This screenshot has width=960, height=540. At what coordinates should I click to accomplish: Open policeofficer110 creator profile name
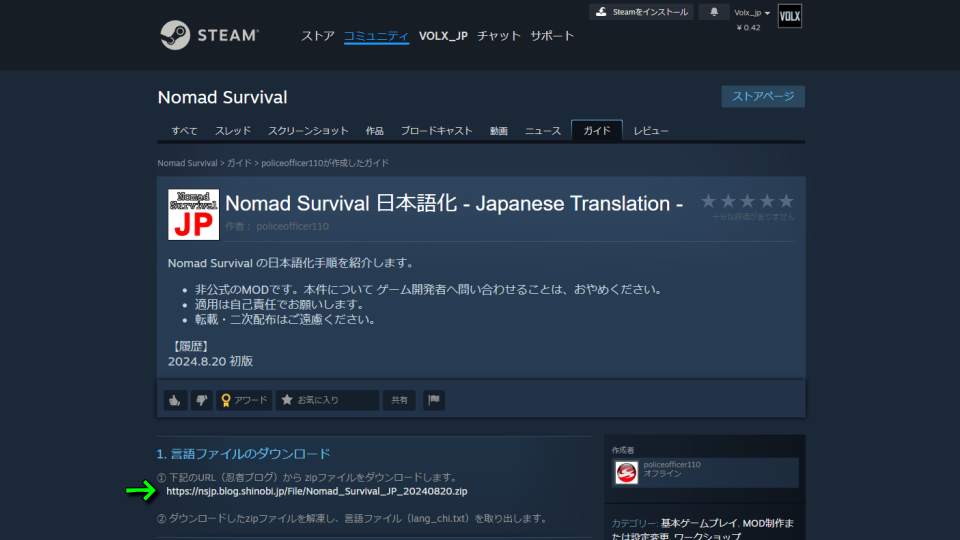pyautogui.click(x=672, y=465)
